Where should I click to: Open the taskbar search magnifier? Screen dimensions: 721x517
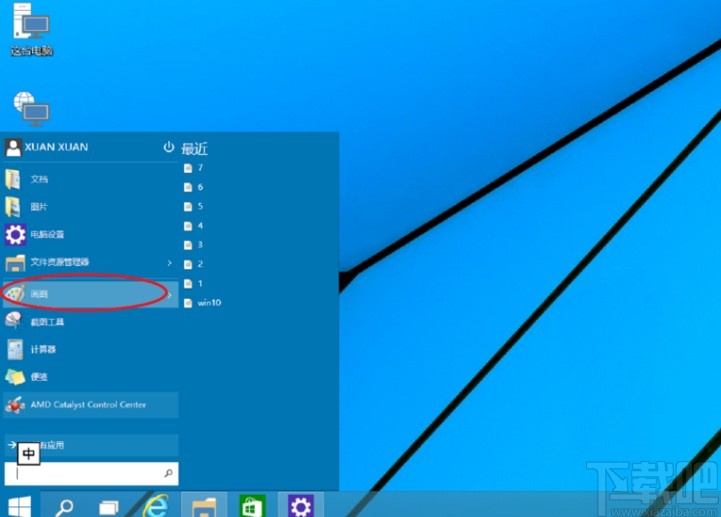[64, 507]
